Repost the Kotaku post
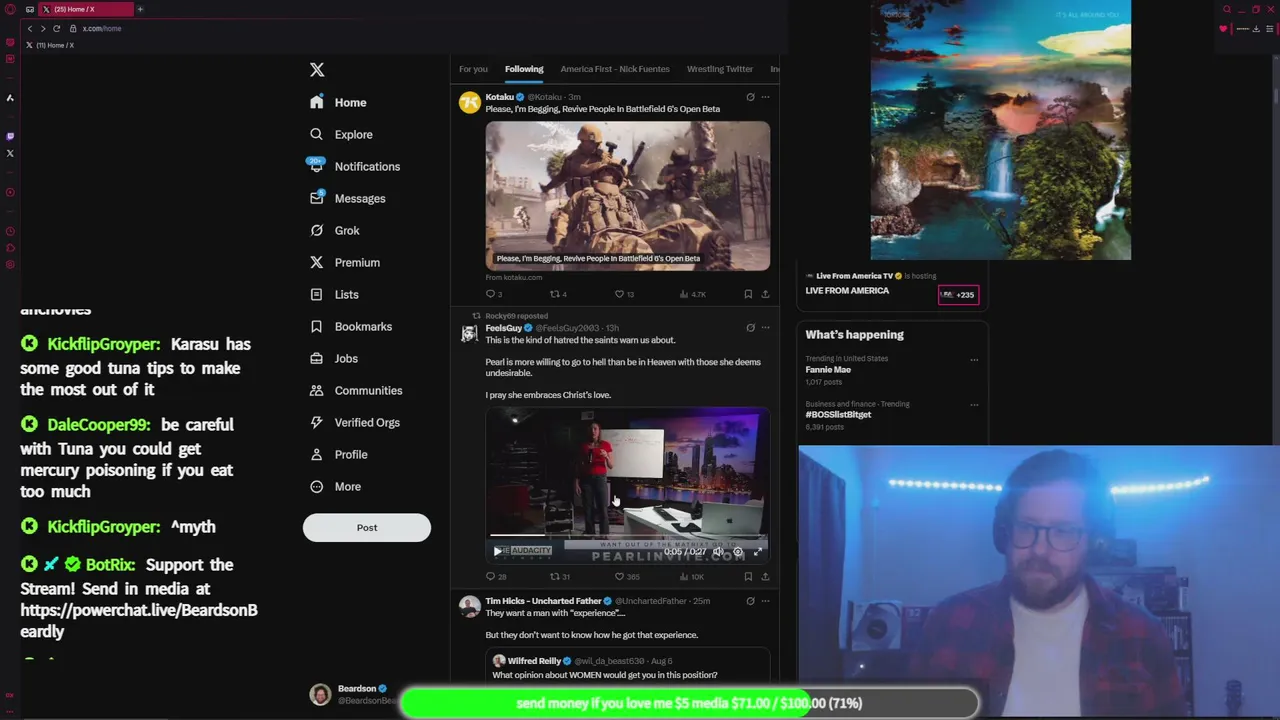 click(x=558, y=294)
